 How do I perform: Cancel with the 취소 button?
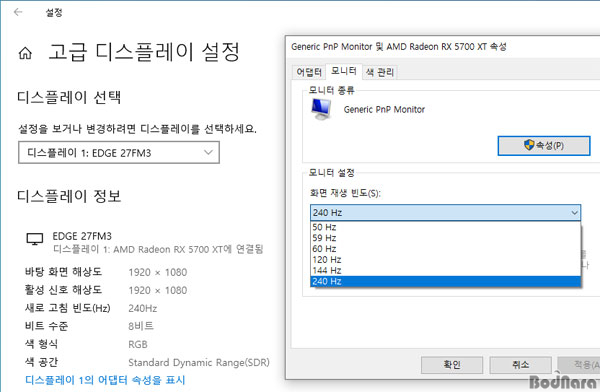coord(520,364)
